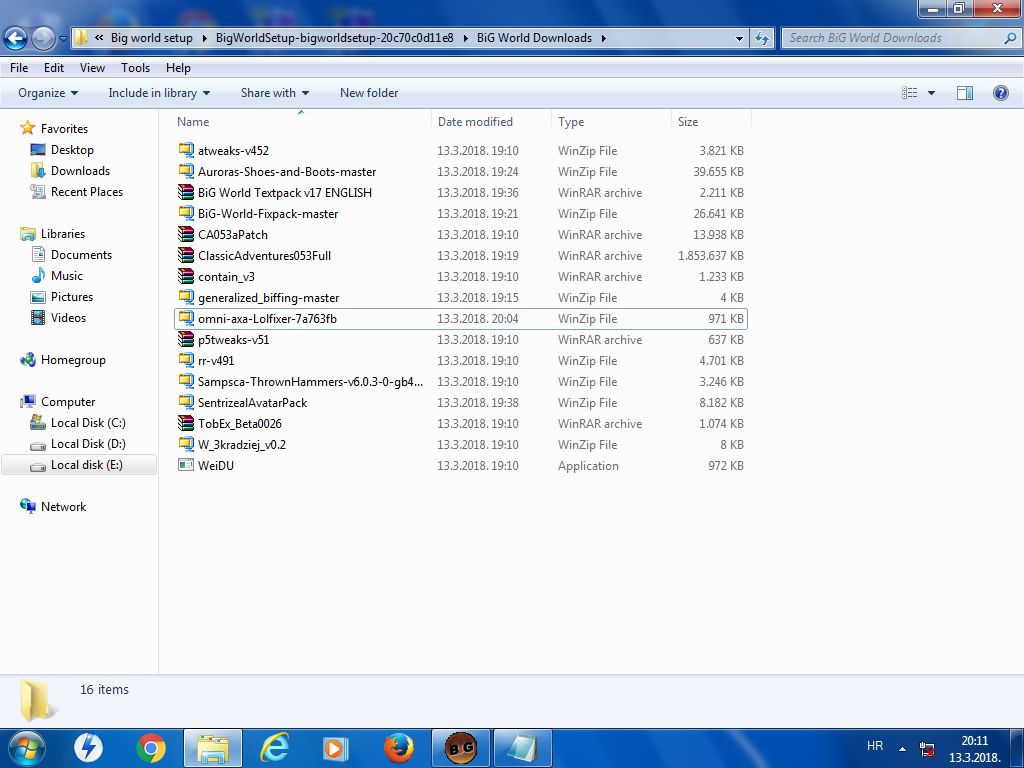Open the Help menu

point(178,68)
